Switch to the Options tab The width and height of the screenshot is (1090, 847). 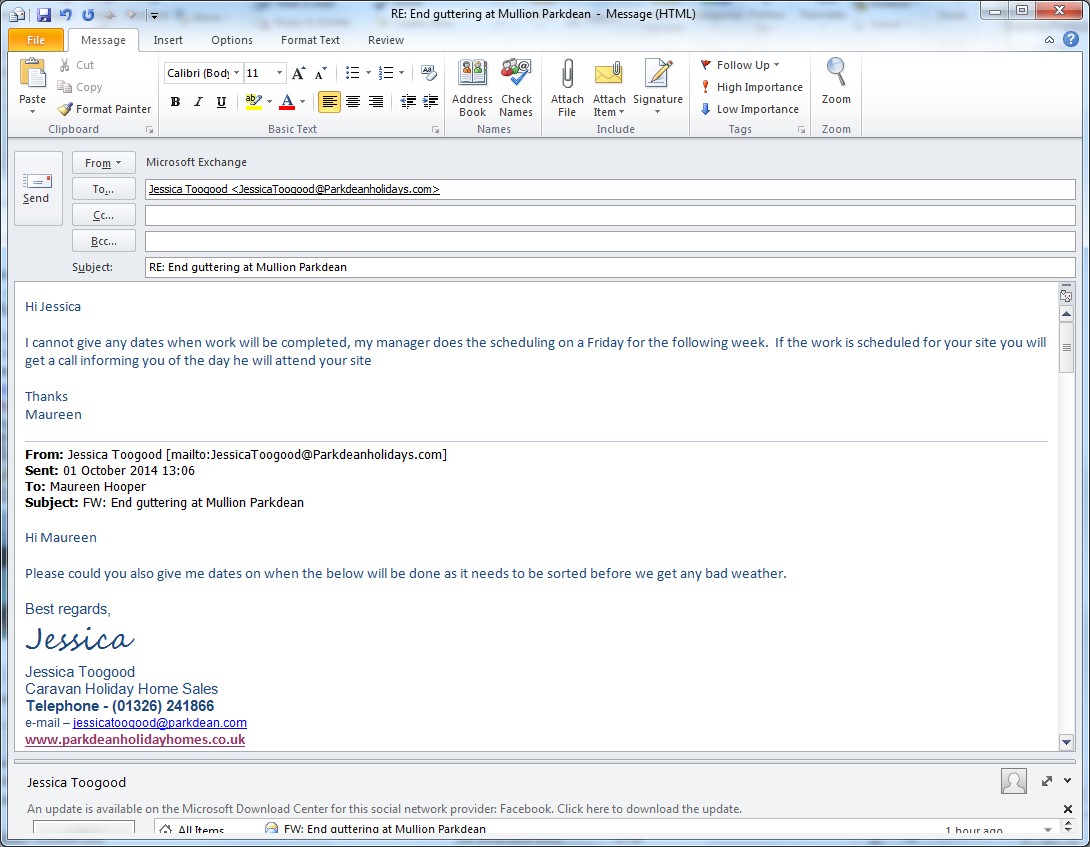(x=232, y=40)
